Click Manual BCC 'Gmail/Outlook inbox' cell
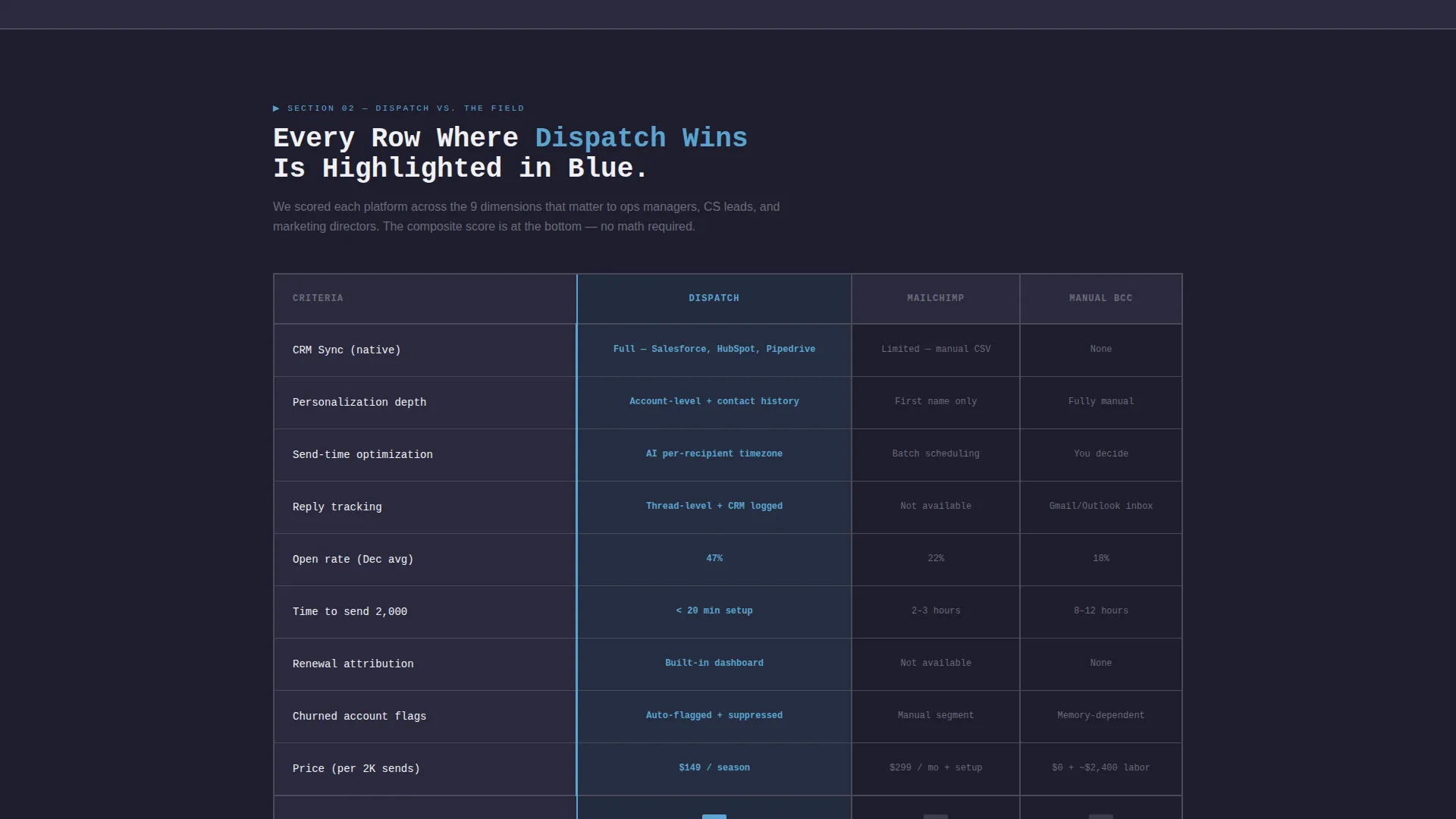This screenshot has height=819, width=1456. [1101, 507]
